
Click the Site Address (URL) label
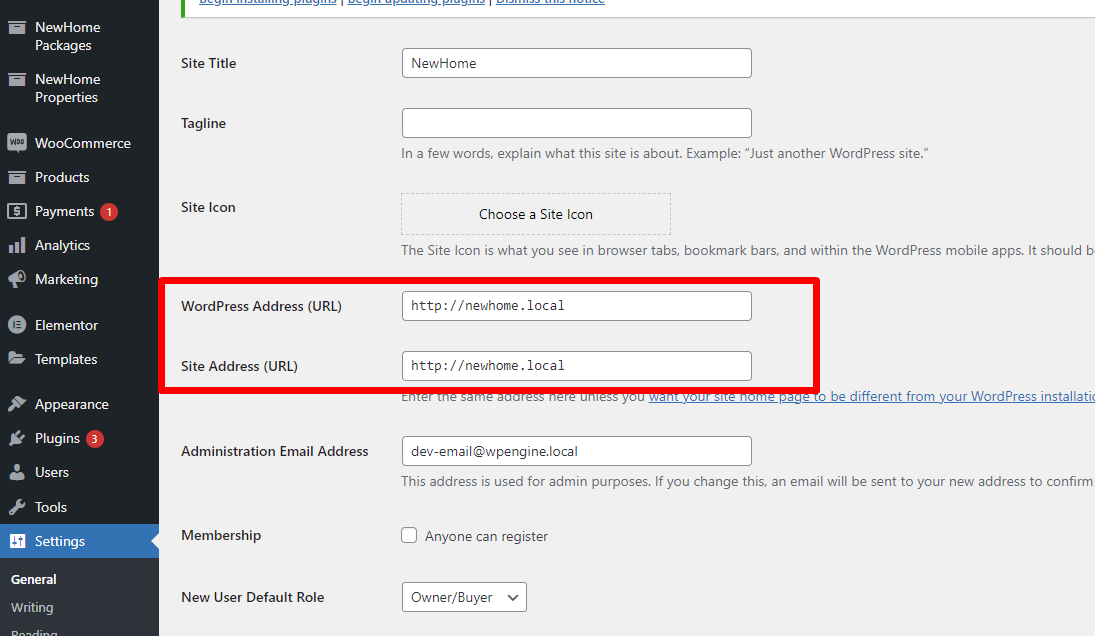click(x=239, y=367)
